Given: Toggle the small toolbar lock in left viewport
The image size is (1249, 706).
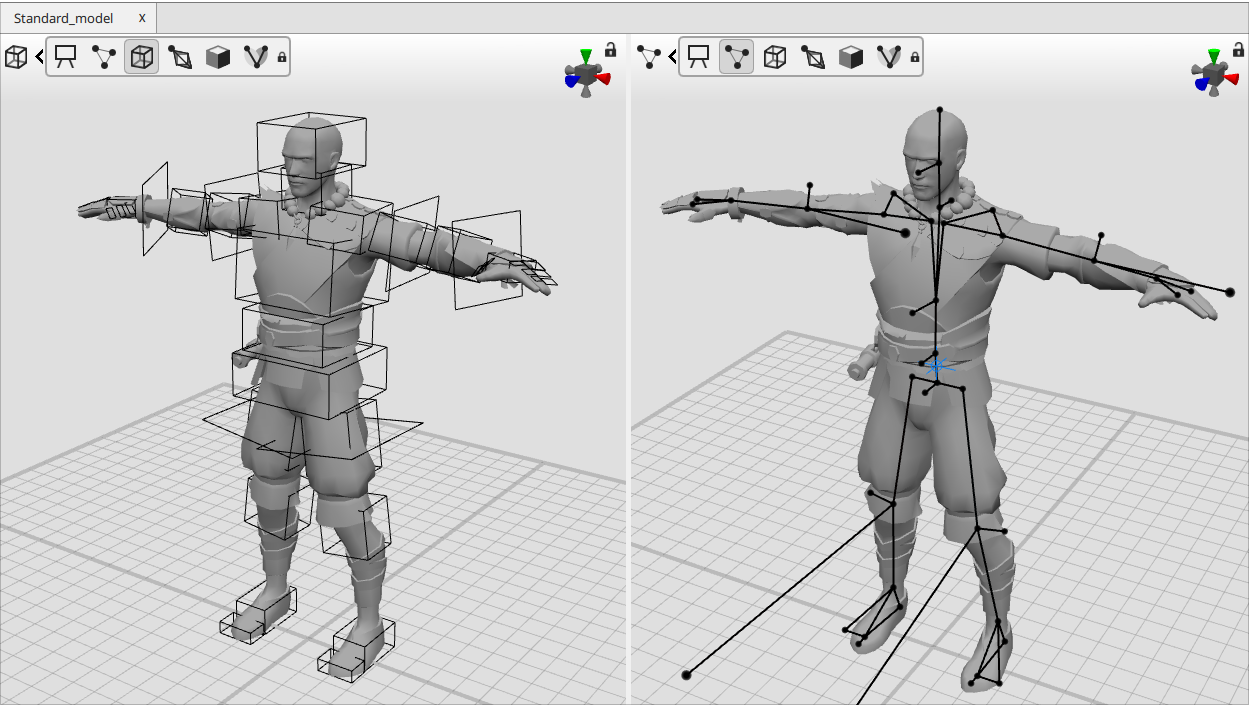Looking at the screenshot, I should 282,58.
